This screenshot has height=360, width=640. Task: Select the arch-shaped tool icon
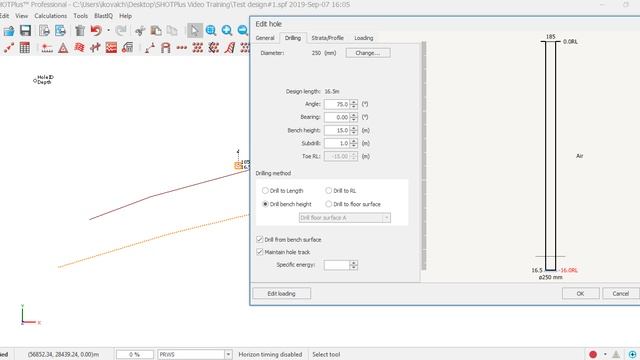pyautogui.click(x=165, y=48)
